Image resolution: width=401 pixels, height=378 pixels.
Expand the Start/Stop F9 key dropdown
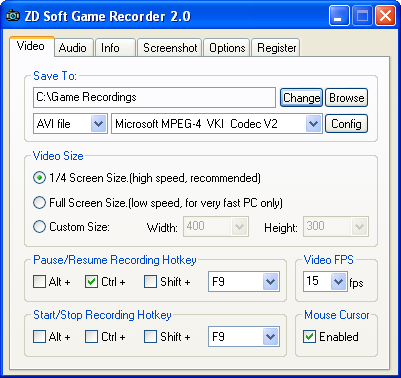click(270, 337)
